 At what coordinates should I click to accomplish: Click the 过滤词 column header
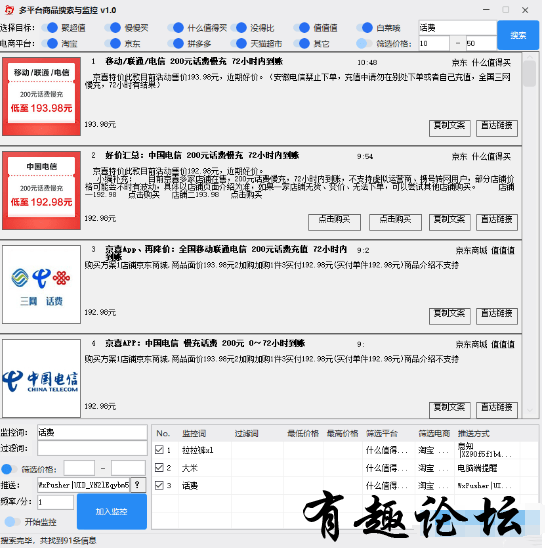(x=247, y=434)
